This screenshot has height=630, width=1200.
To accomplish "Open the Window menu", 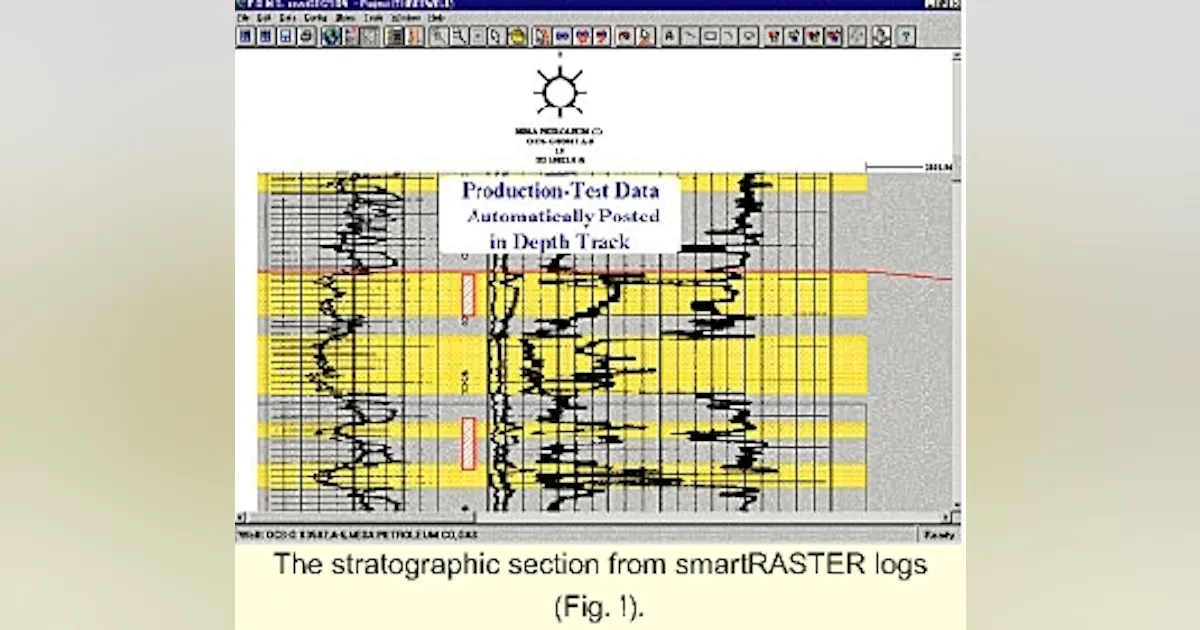I will 405,18.
